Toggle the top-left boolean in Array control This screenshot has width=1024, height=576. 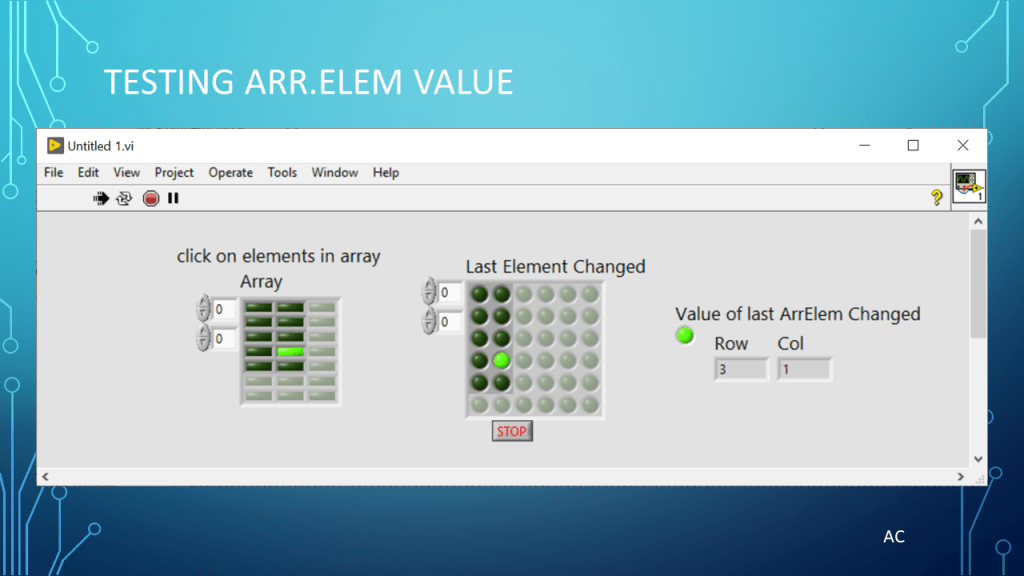[x=259, y=308]
